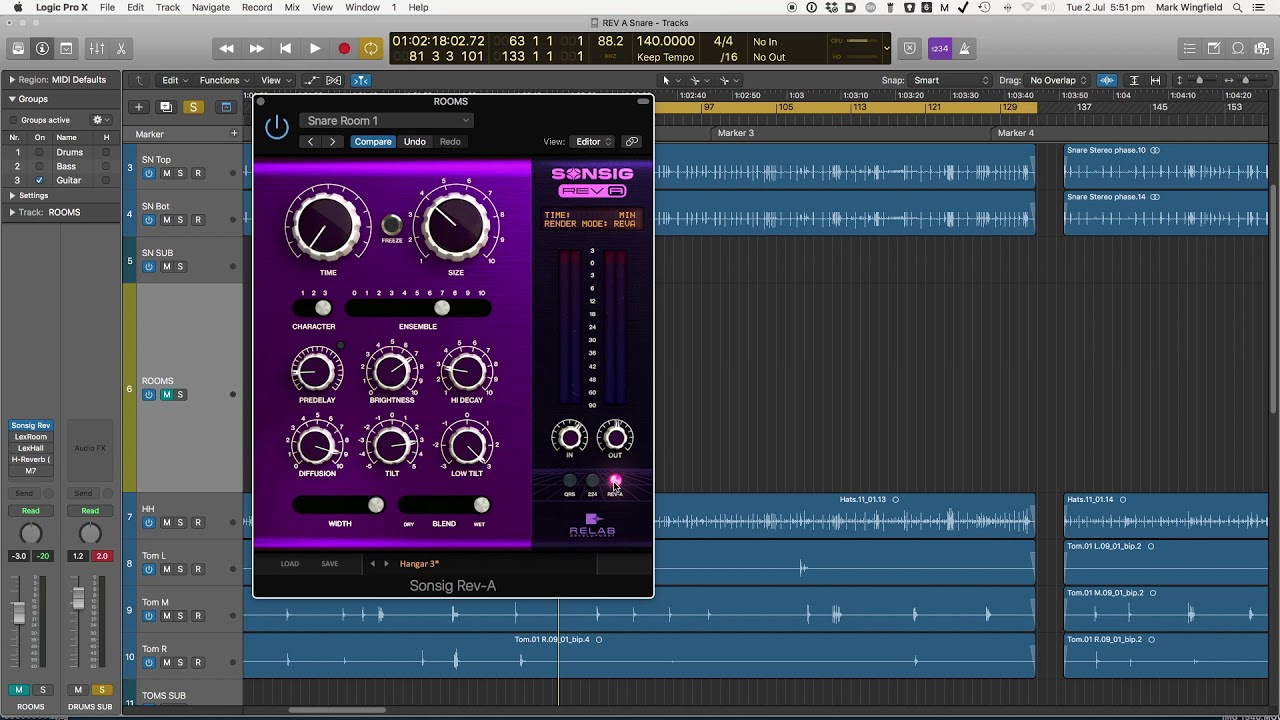
Task: Open the Loop Browser
Action: (x=1238, y=48)
